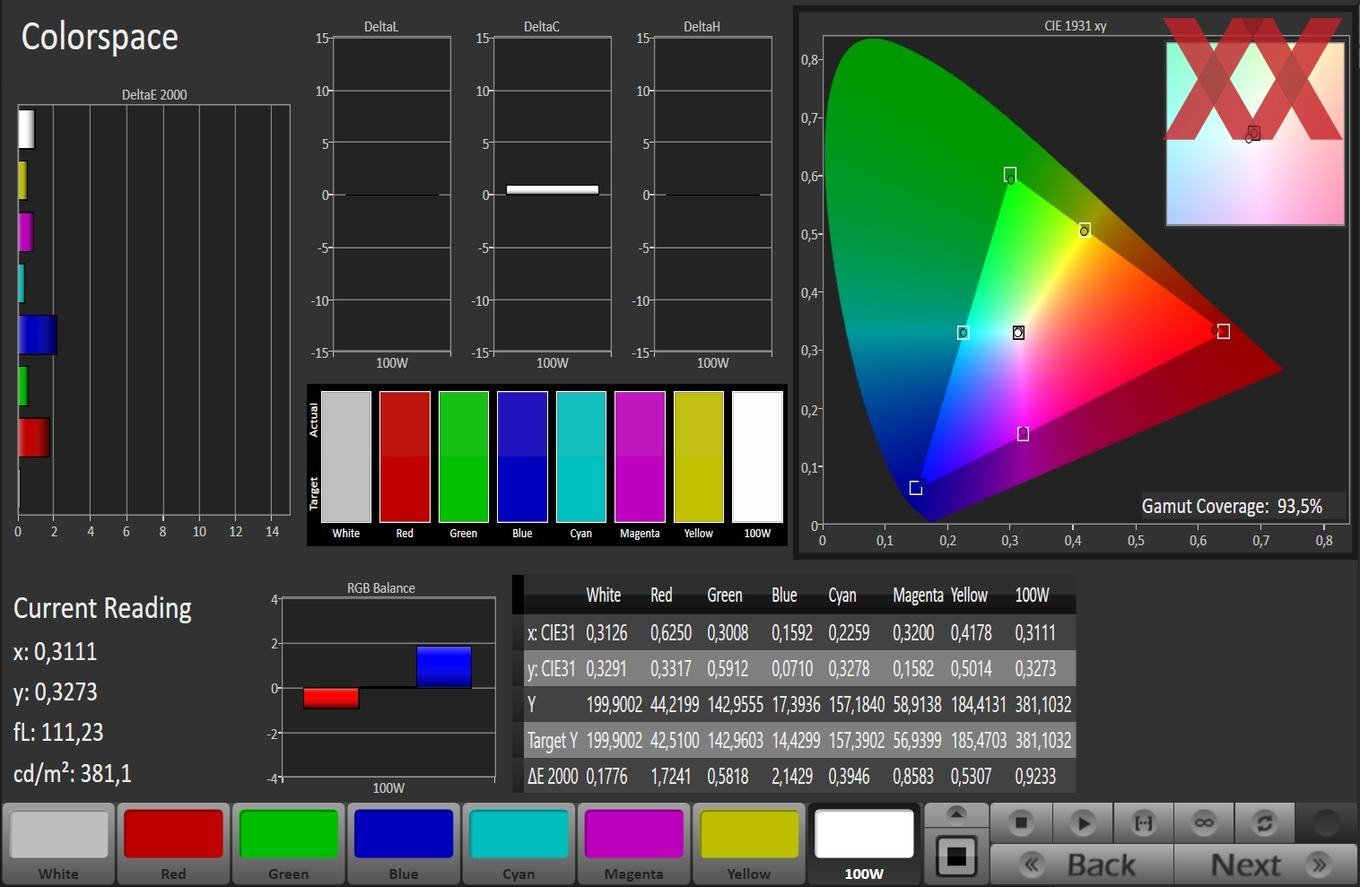The height and width of the screenshot is (887, 1360).
Task: Pick the Magenta patch button
Action: point(633,844)
